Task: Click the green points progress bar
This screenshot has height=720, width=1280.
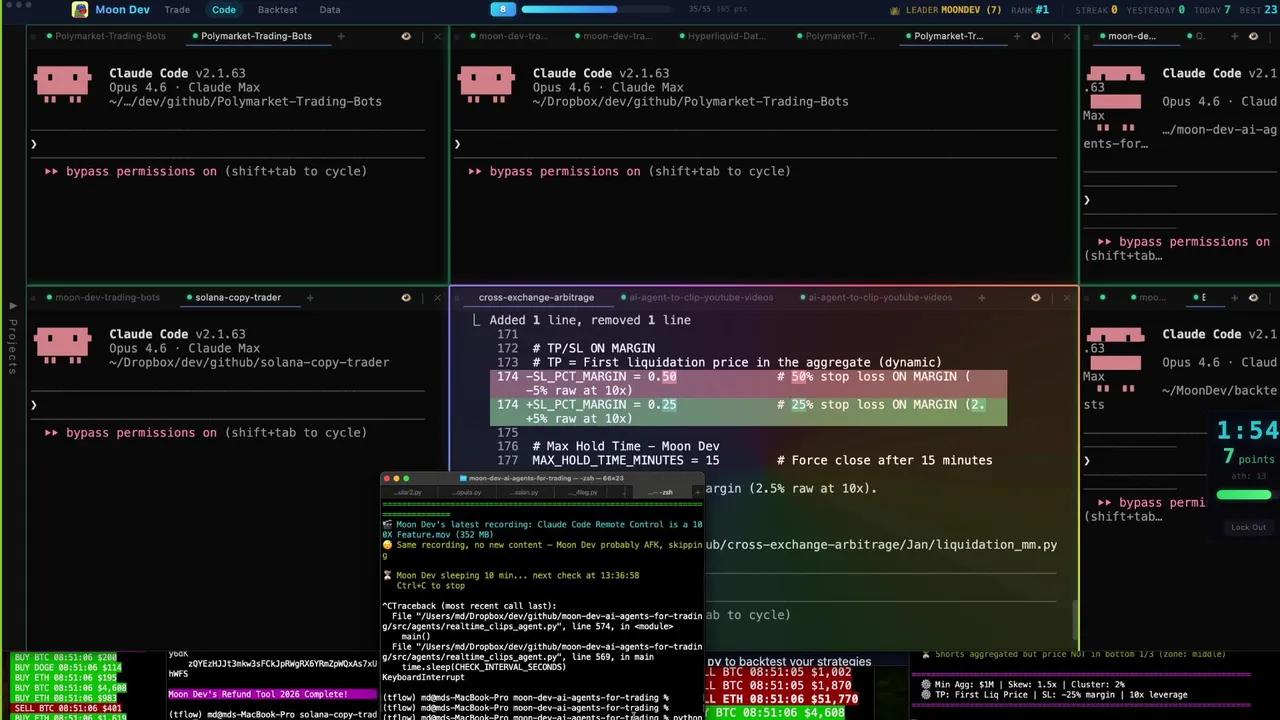Action: [x=1244, y=495]
